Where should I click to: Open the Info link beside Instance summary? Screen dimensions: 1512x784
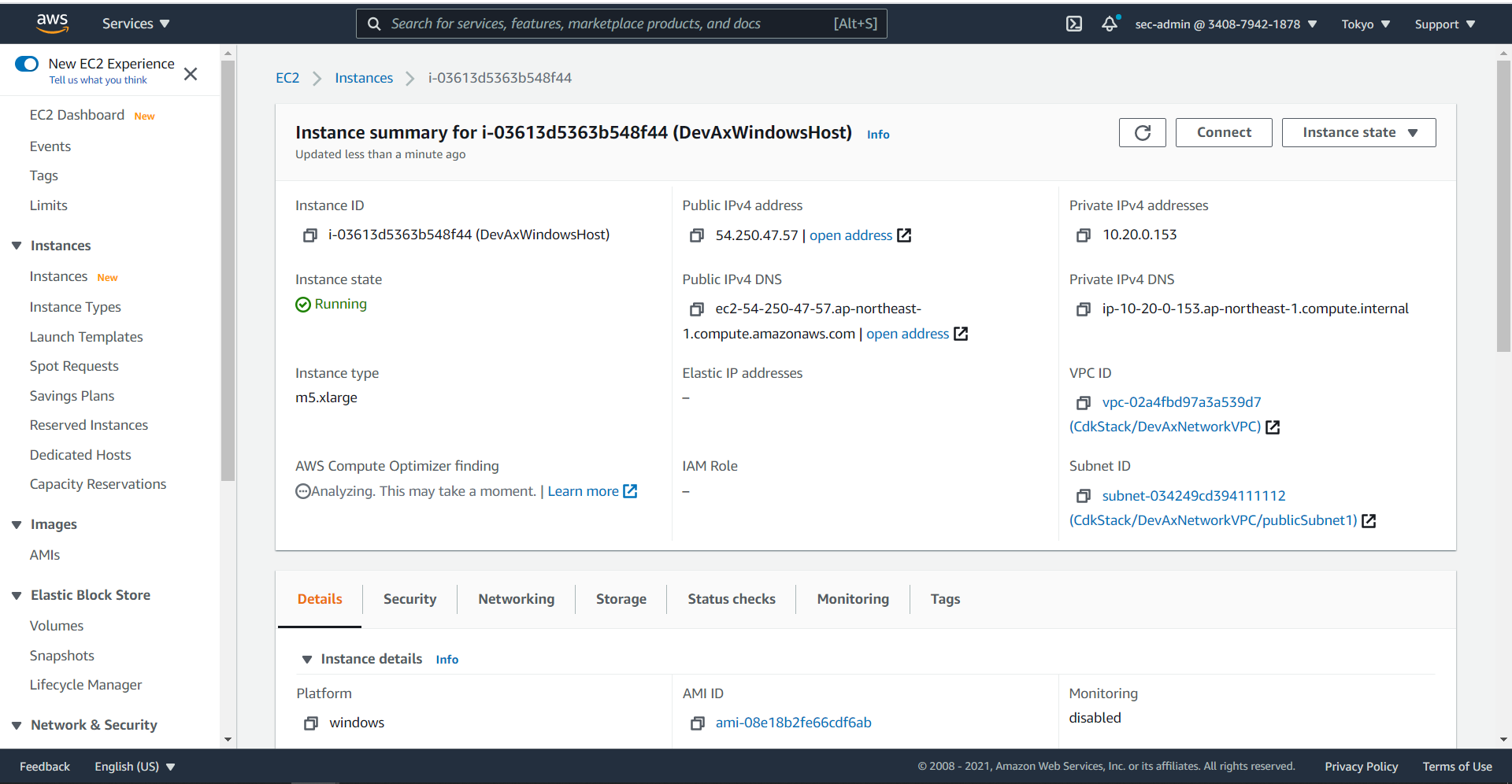[x=878, y=135]
